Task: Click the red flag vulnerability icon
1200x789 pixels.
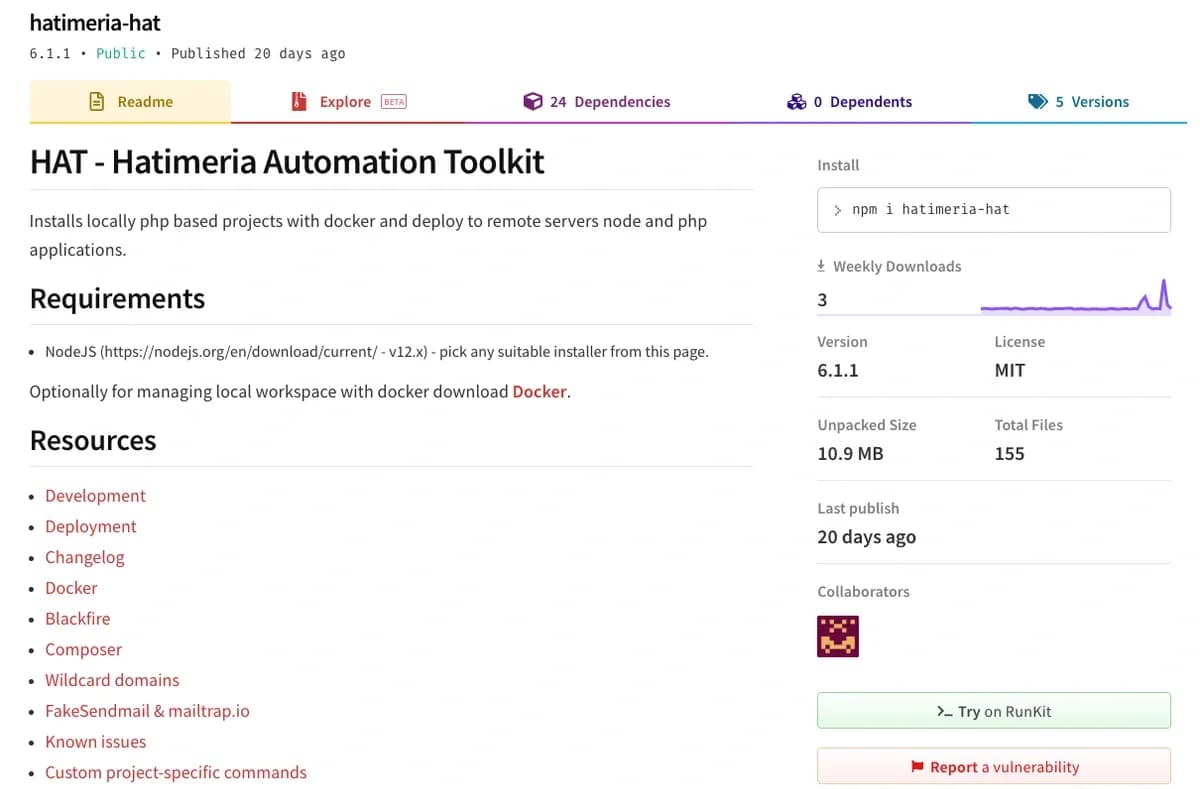Action: 917,767
